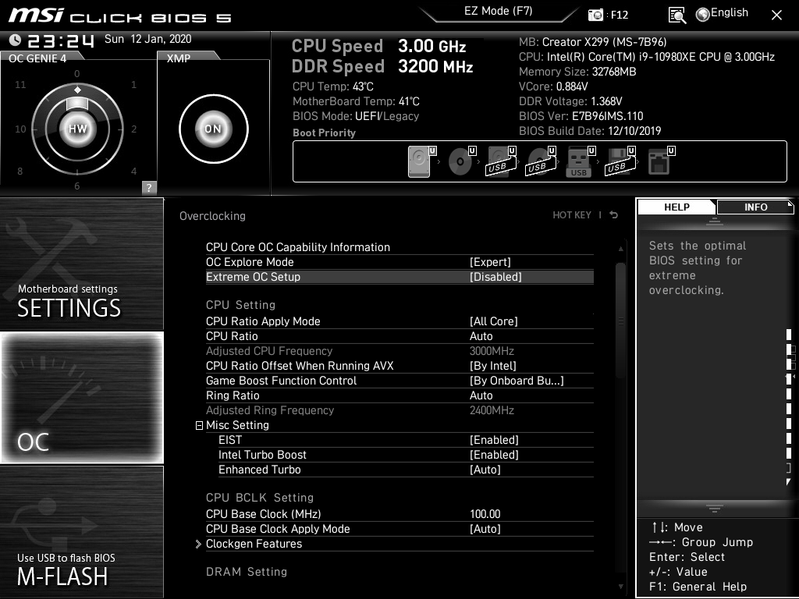Viewport: 799px width, 599px height.
Task: Switch to the INFO tab
Action: [755, 207]
